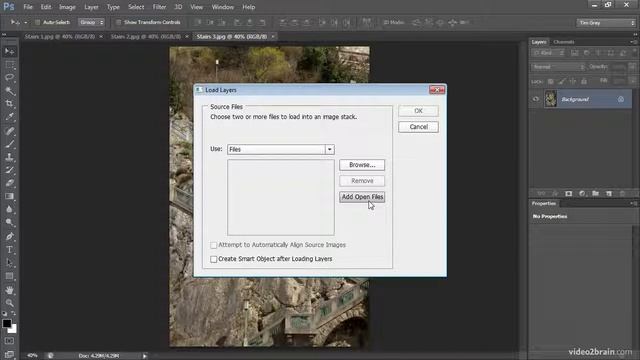Select the Eyedropper tool
640x360 pixels.
point(9,117)
